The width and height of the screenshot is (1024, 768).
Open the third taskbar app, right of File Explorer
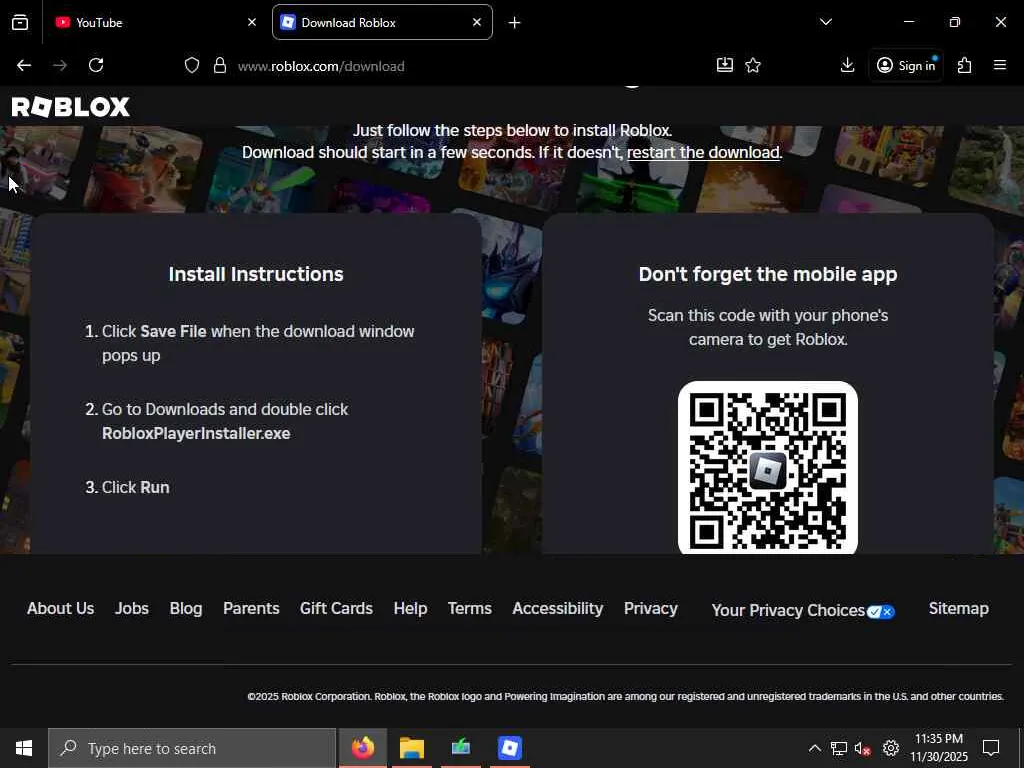[x=461, y=748]
